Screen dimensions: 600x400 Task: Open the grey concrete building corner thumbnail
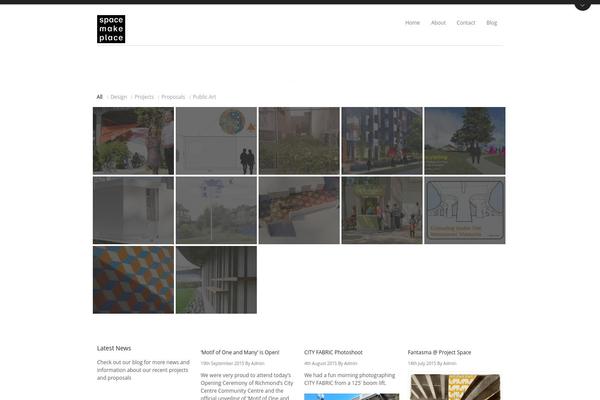(x=133, y=210)
